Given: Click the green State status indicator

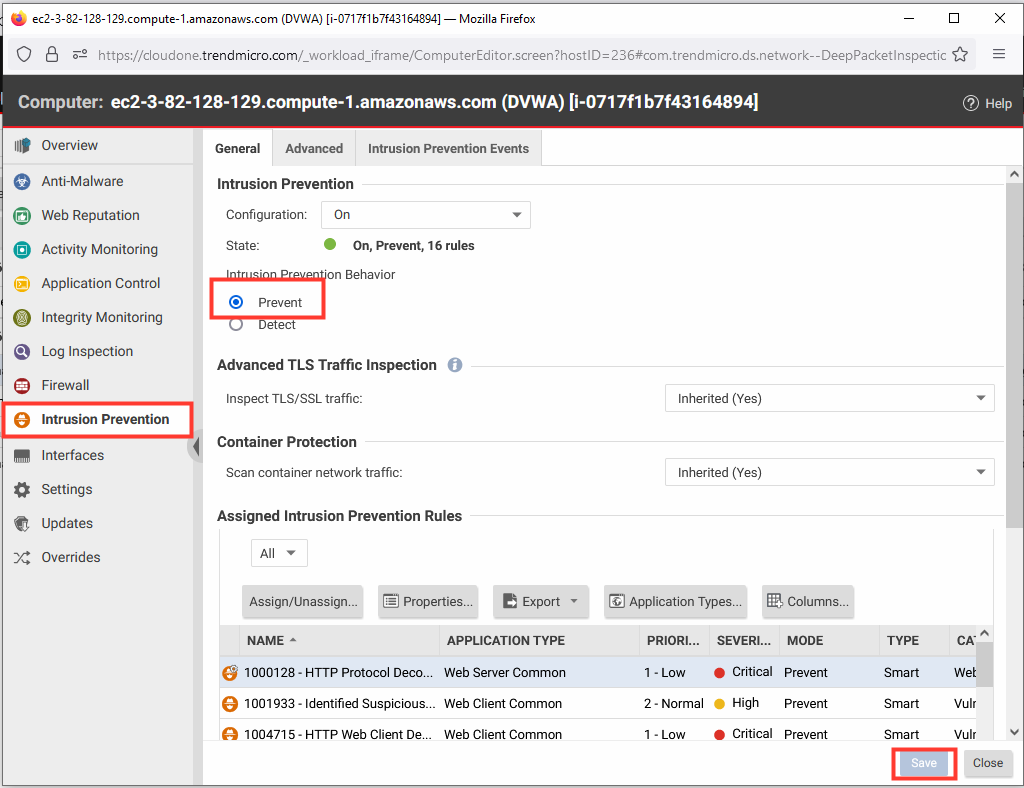Looking at the screenshot, I should 330,245.
